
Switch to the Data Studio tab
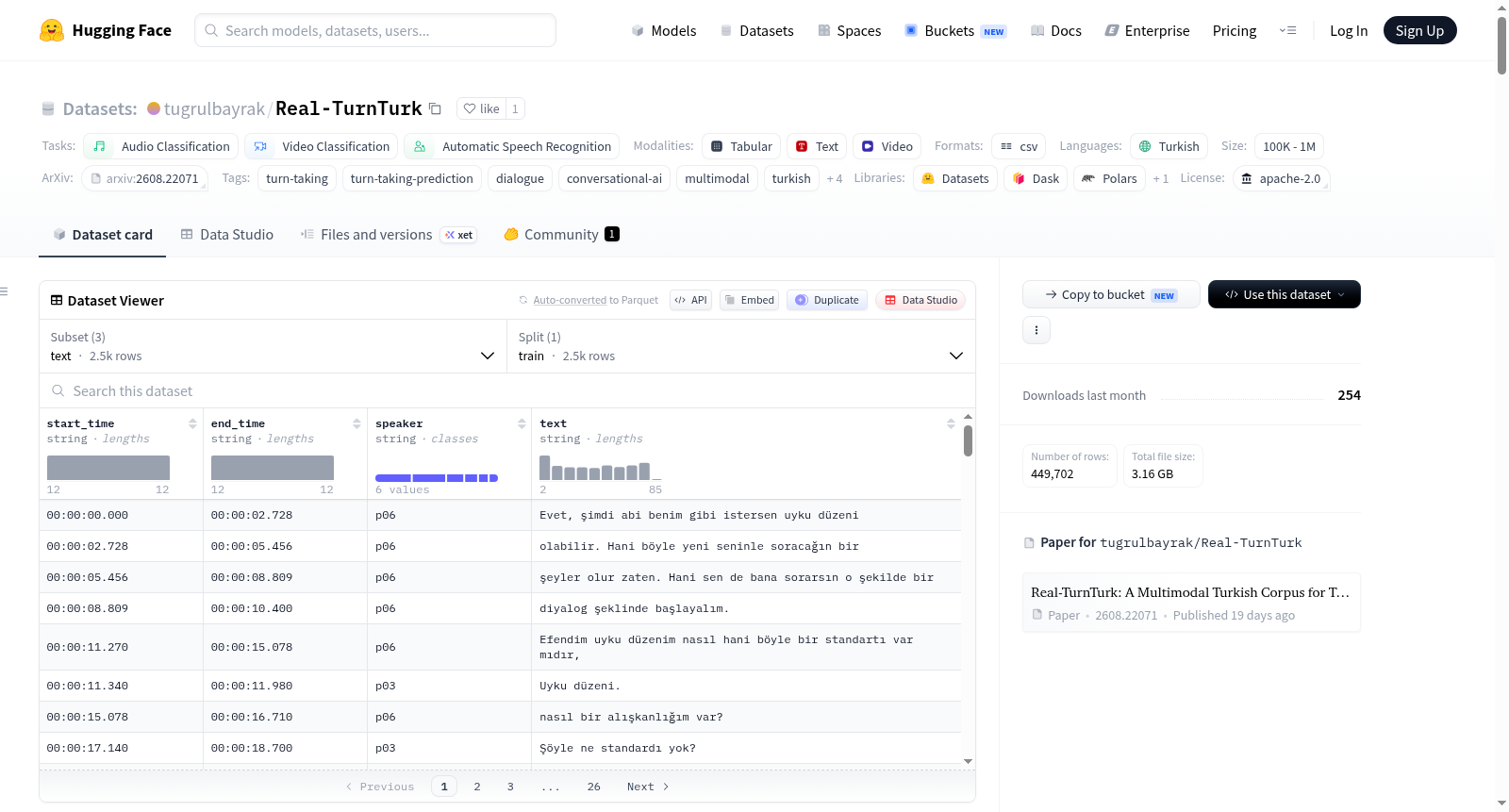227,235
